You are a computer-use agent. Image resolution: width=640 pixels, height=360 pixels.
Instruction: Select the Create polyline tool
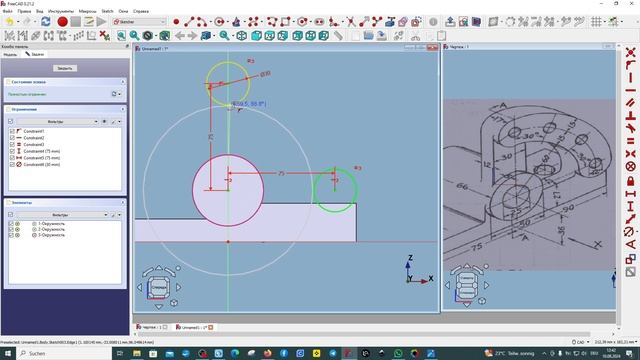pos(272,22)
